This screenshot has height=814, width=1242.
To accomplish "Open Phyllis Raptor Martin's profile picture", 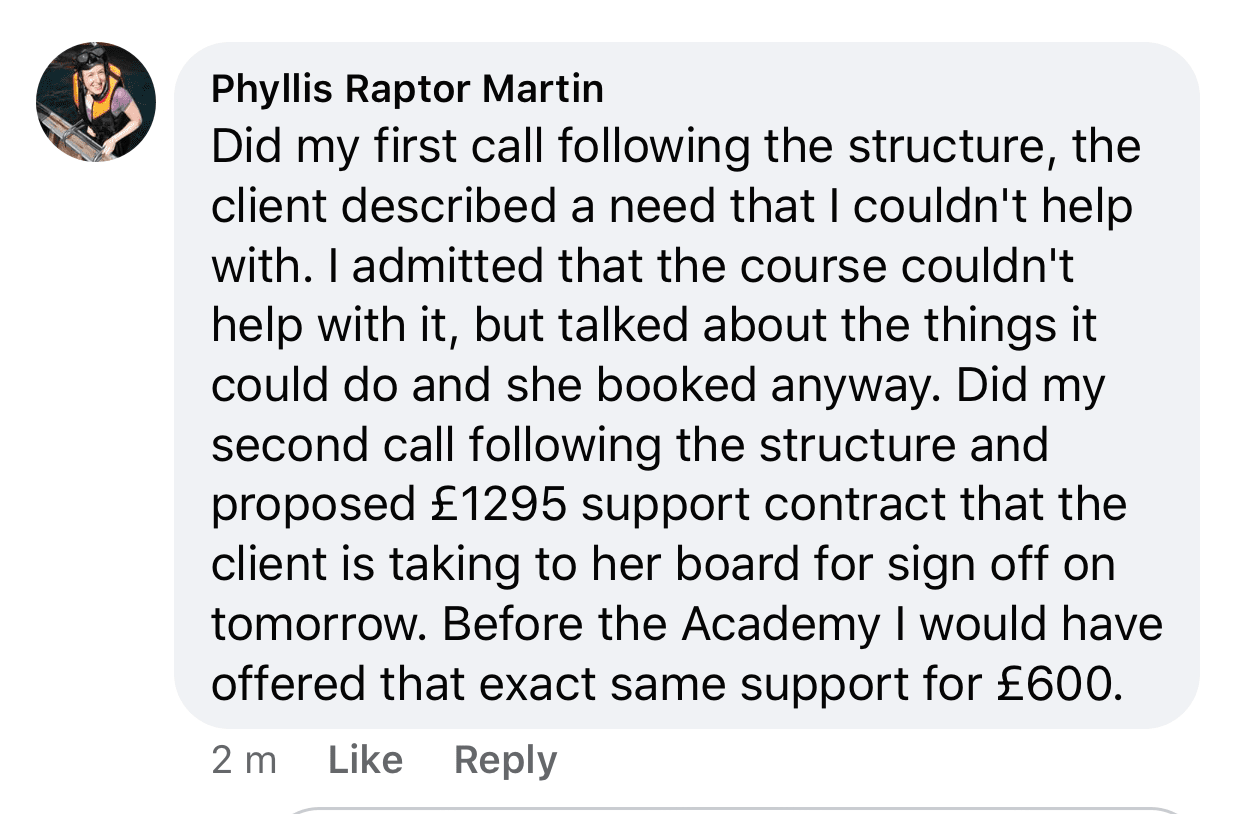I will (x=96, y=101).
